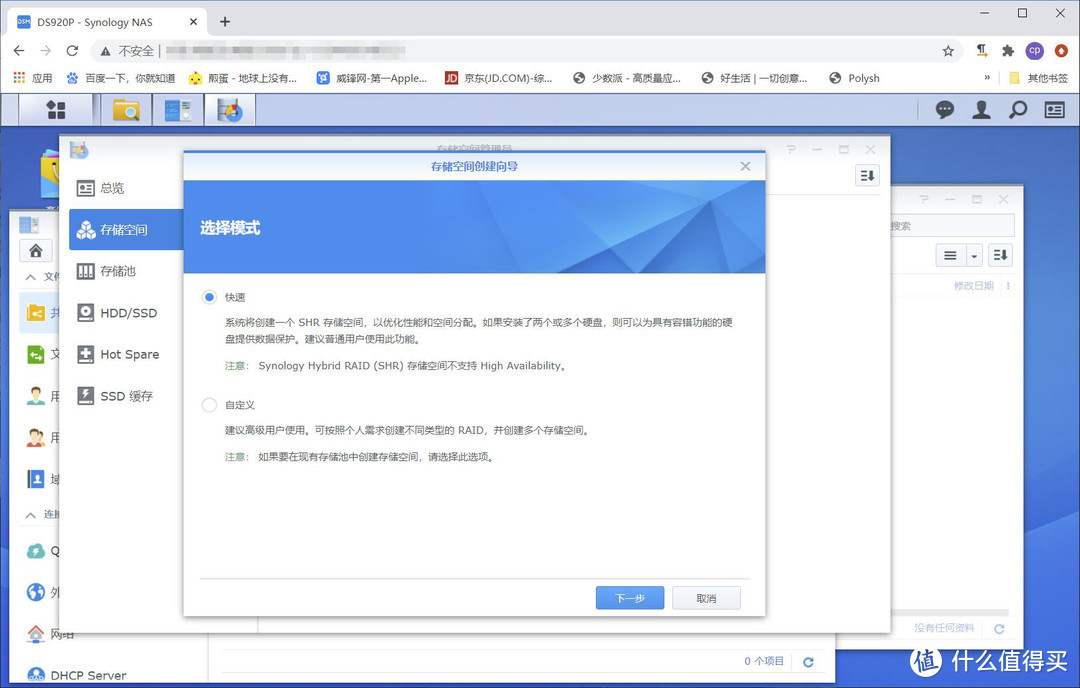1080x688 pixels.
Task: Launch Resource Monitor from the taskbar
Action: click(178, 110)
